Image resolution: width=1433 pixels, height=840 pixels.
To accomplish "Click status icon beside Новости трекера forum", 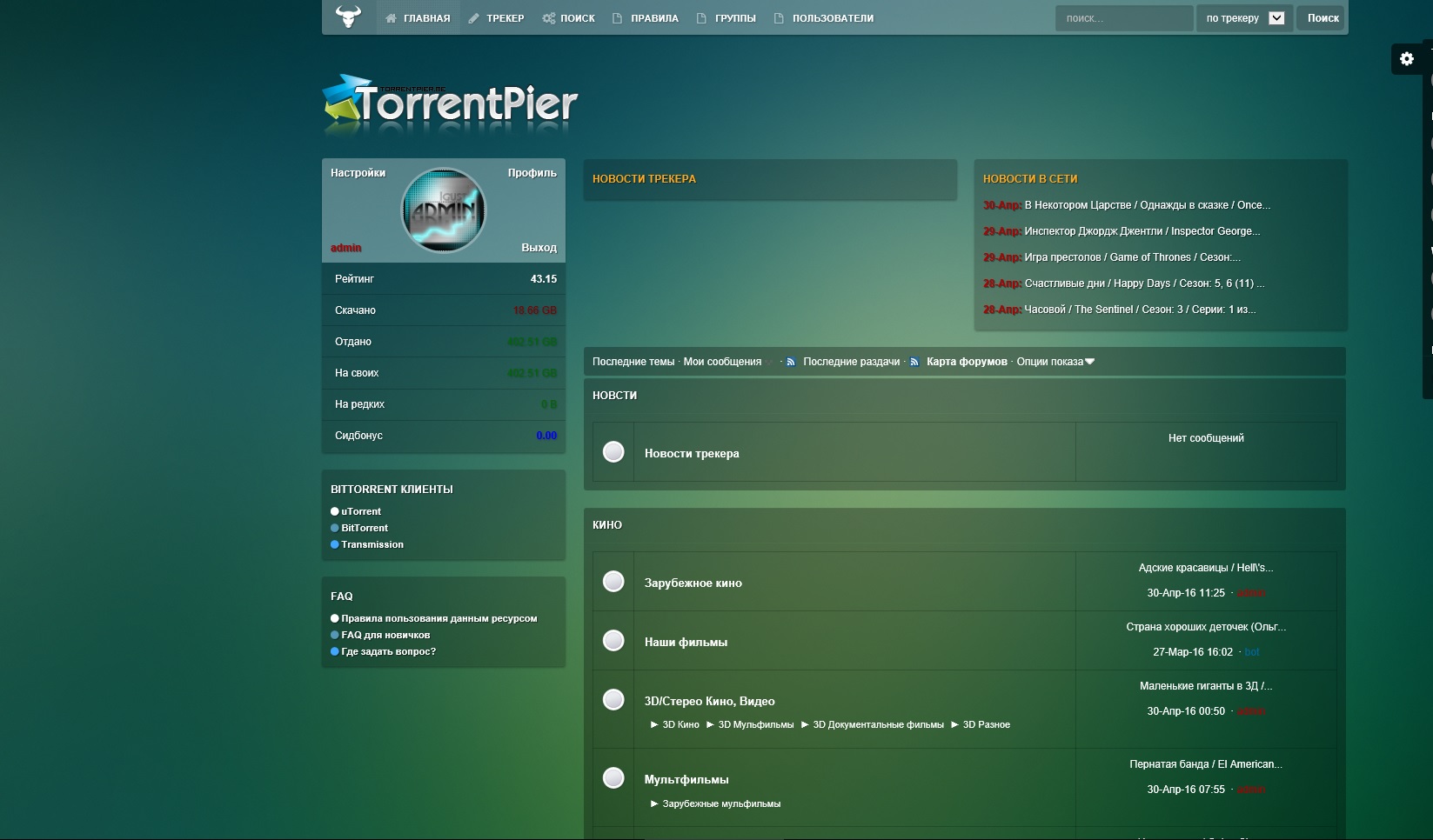I will tap(613, 452).
